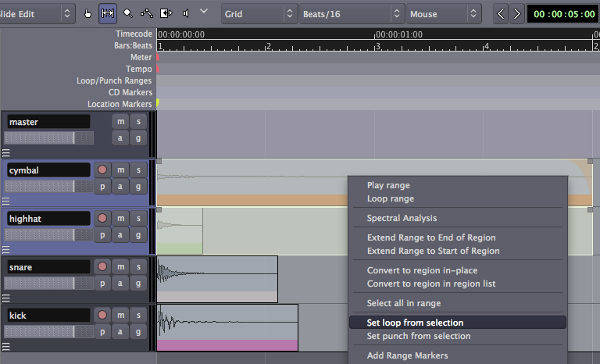Open the extra tools chevron dropdown
The image size is (600, 364).
(x=204, y=11)
